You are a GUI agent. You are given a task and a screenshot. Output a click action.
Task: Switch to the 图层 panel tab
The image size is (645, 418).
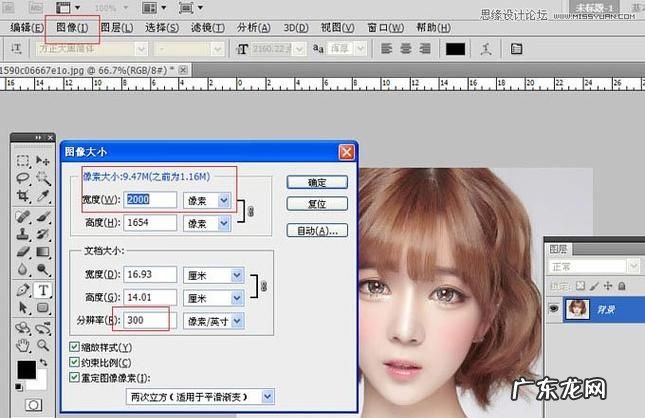point(558,249)
